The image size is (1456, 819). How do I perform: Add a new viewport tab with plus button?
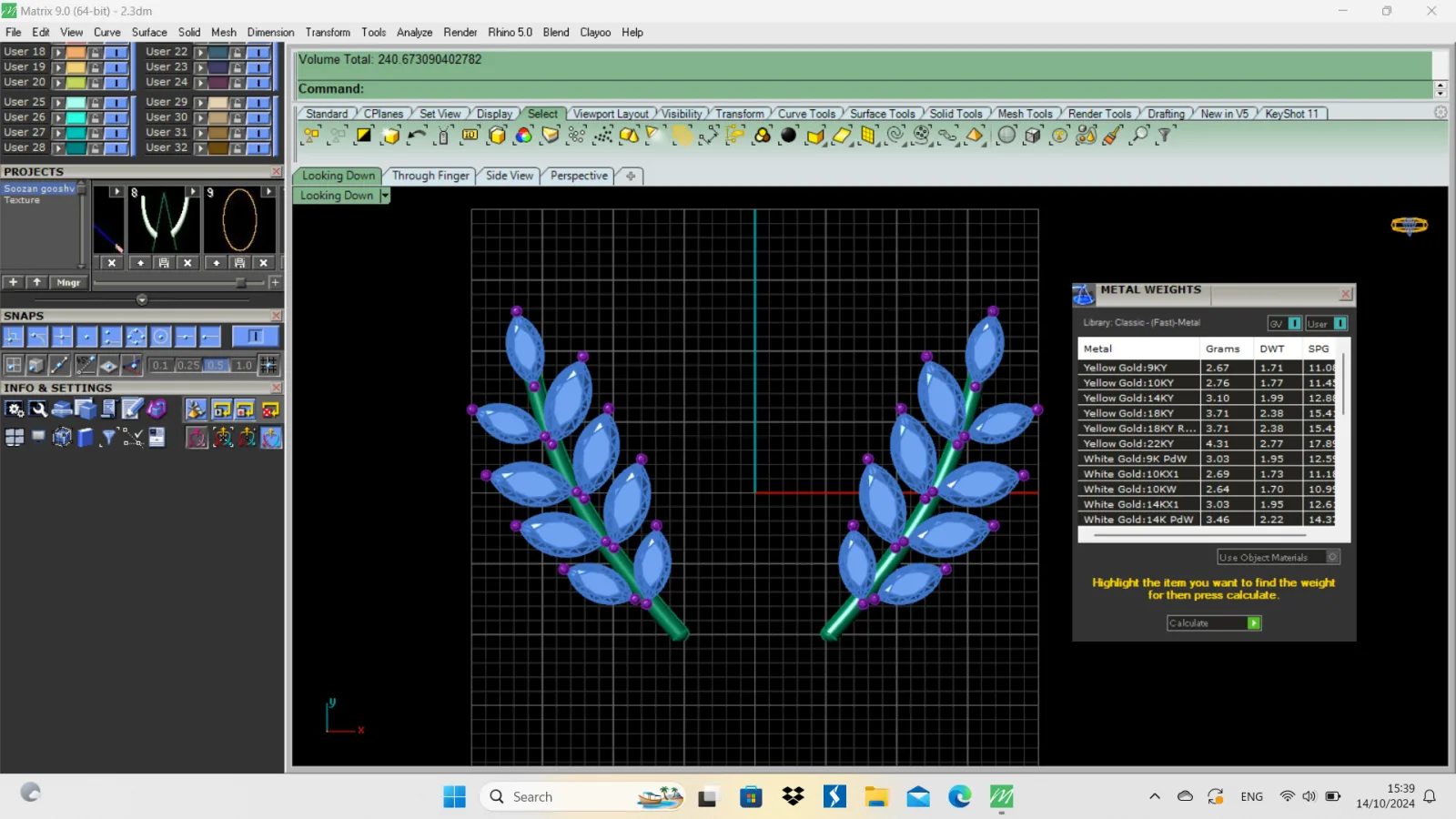point(631,176)
